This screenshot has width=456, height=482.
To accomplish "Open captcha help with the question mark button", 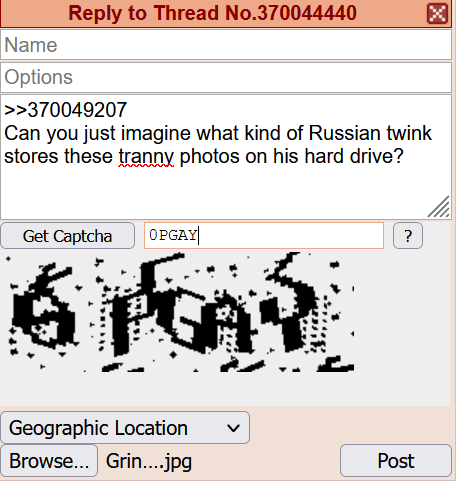I will [x=408, y=236].
